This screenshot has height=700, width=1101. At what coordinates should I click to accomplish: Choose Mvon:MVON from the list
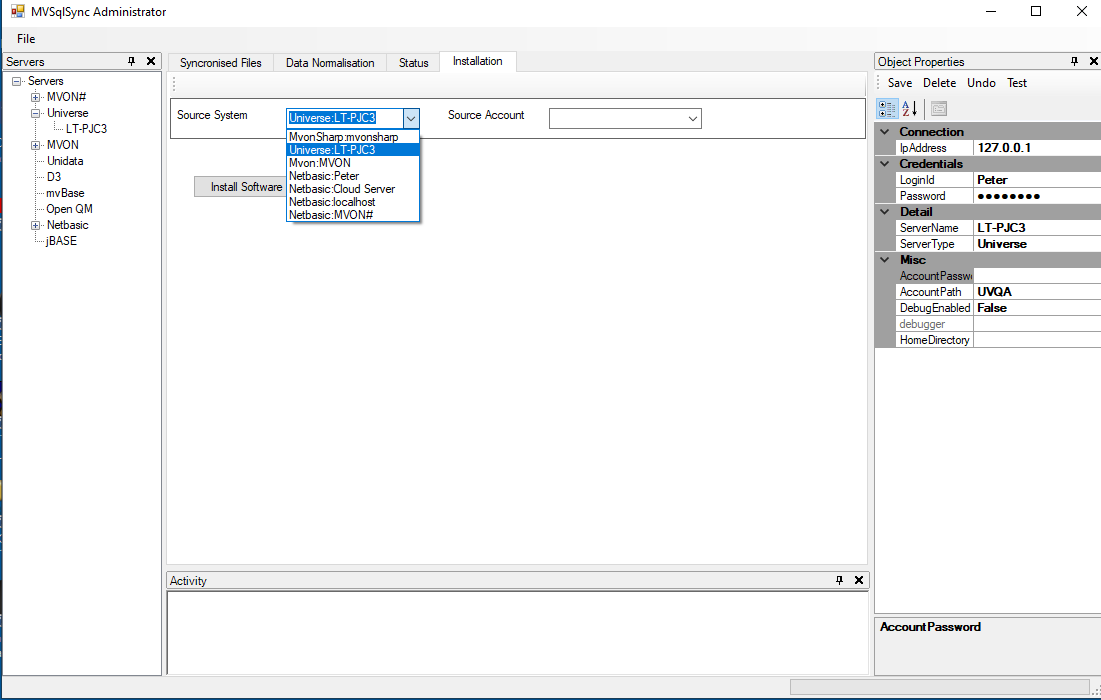coord(353,163)
